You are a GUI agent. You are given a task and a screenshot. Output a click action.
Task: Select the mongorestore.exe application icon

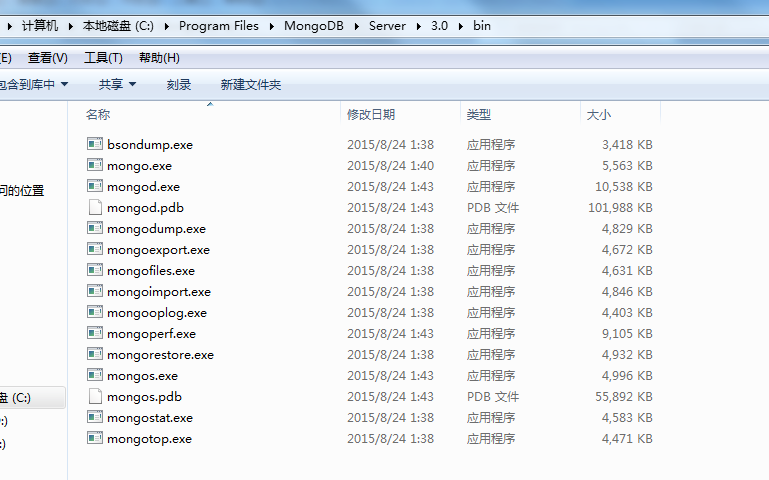[x=95, y=354]
